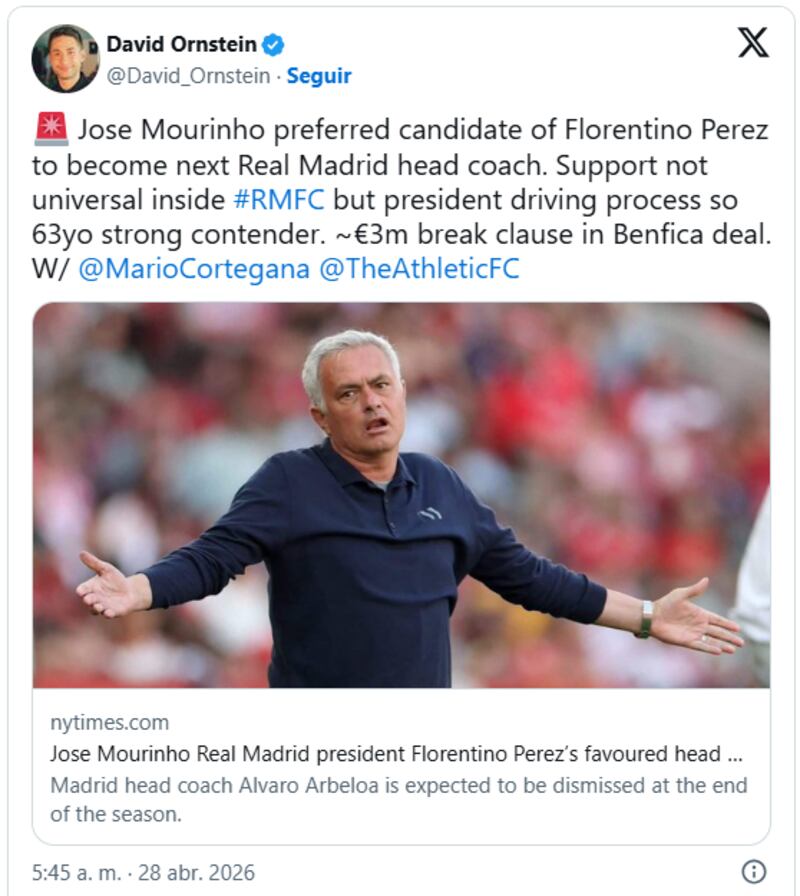
Task: Click the wristwatch in the photo
Action: (x=644, y=619)
